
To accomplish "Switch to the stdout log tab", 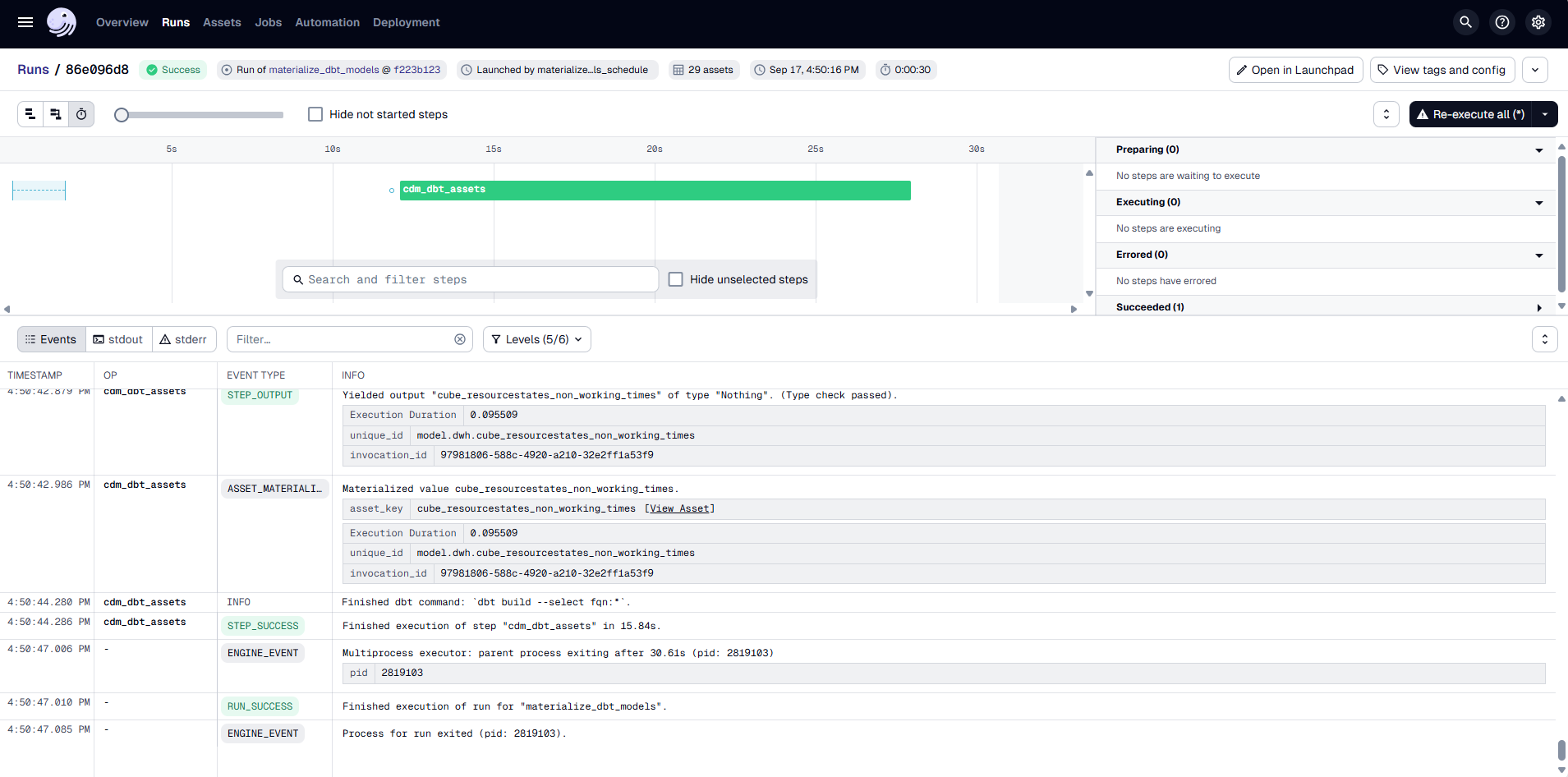I will (118, 339).
